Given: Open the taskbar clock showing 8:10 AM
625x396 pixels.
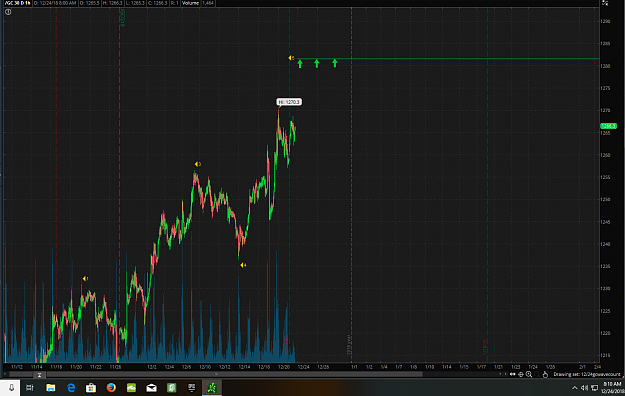Looking at the screenshot, I should 613,388.
